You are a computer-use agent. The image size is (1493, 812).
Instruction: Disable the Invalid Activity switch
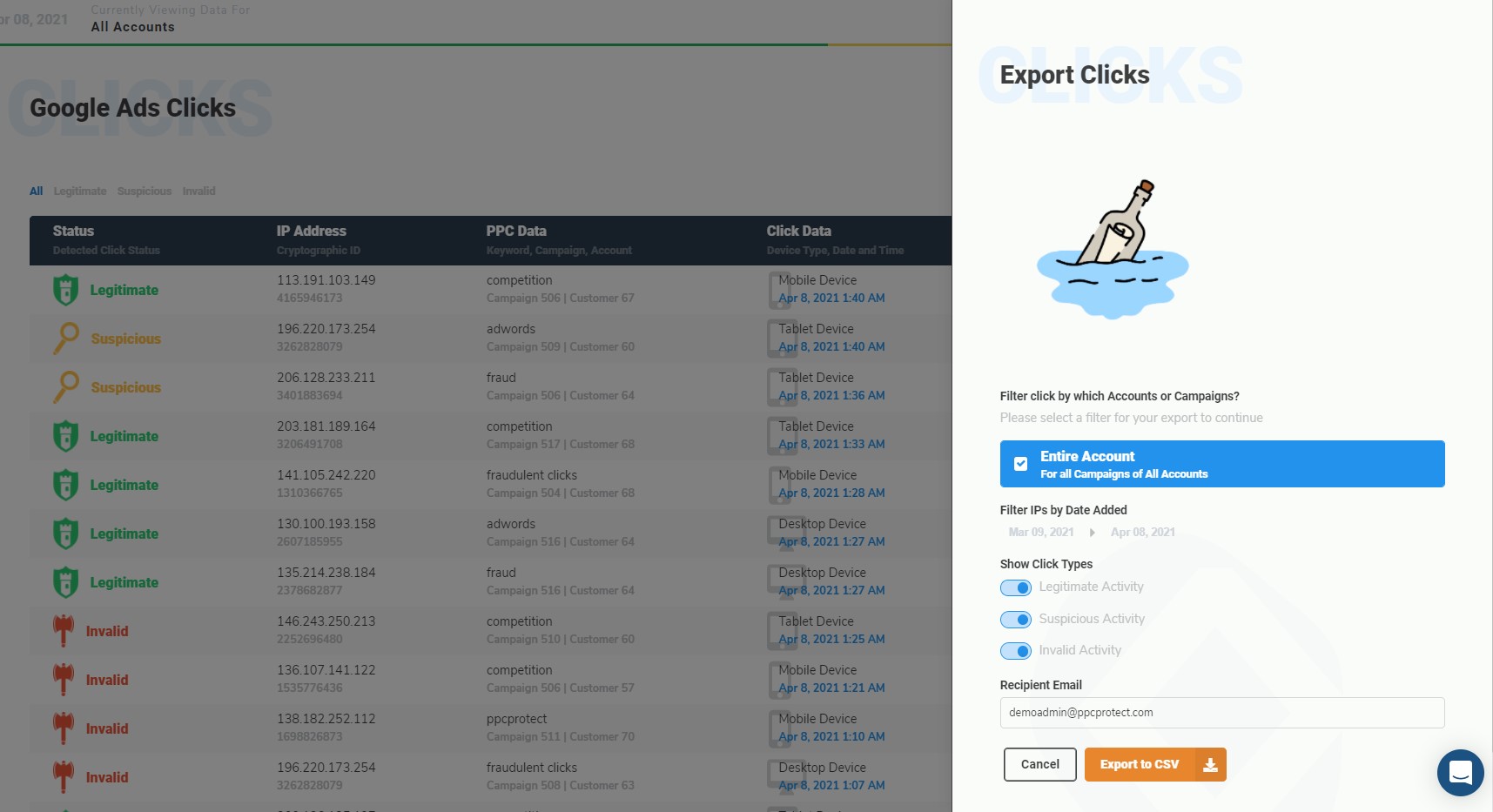tap(1016, 651)
